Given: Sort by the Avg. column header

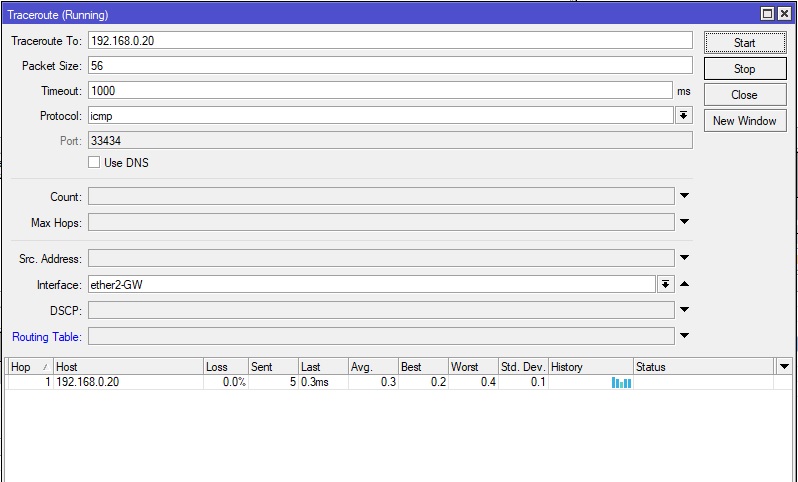Looking at the screenshot, I should point(373,366).
